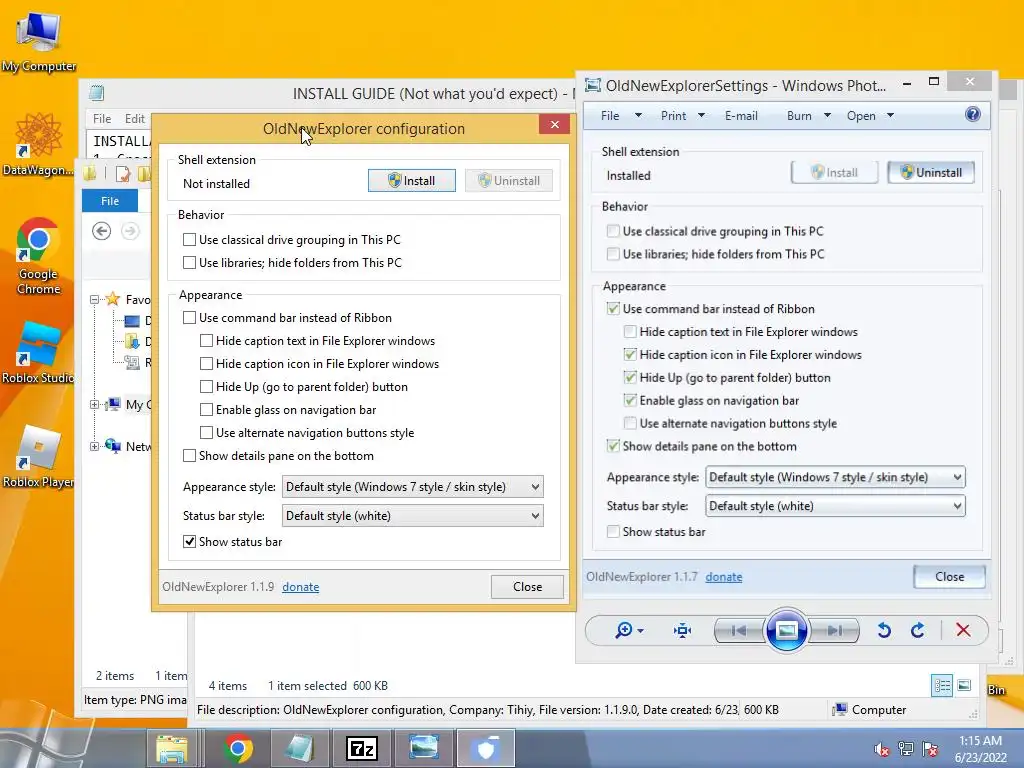
Task: Uncheck Show status bar in configuration dialog
Action: click(189, 541)
